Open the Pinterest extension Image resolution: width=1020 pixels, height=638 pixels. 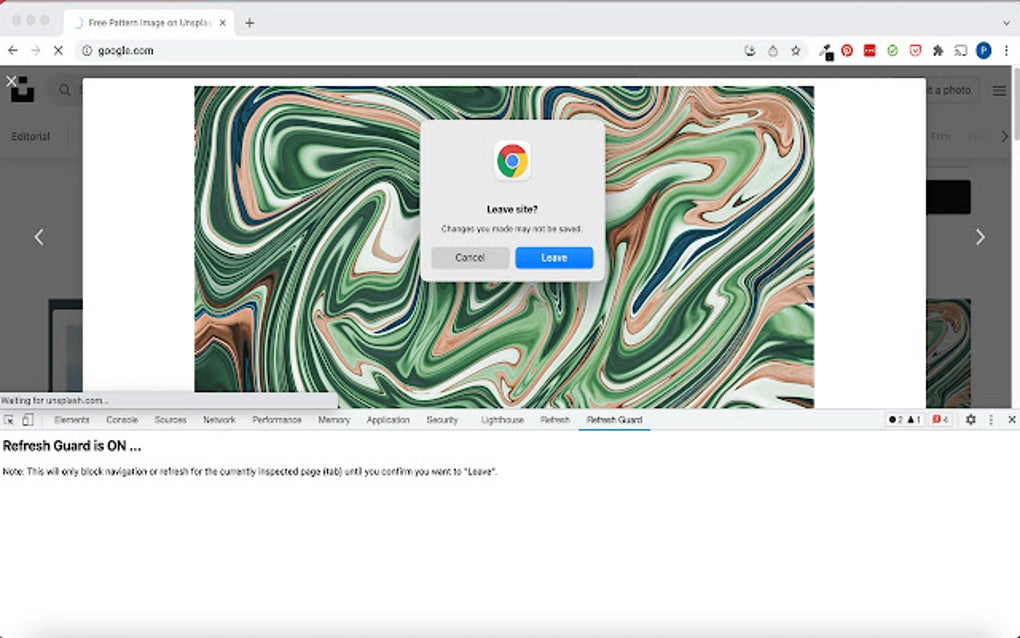pos(847,50)
